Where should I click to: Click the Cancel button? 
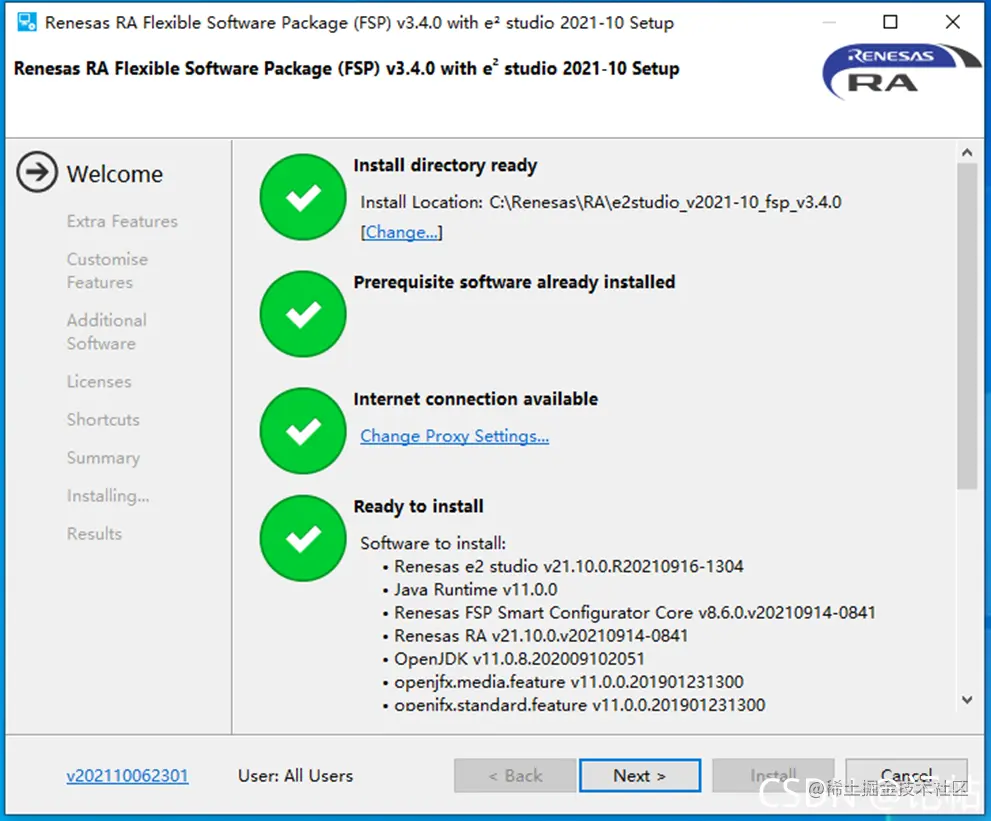pos(906,775)
